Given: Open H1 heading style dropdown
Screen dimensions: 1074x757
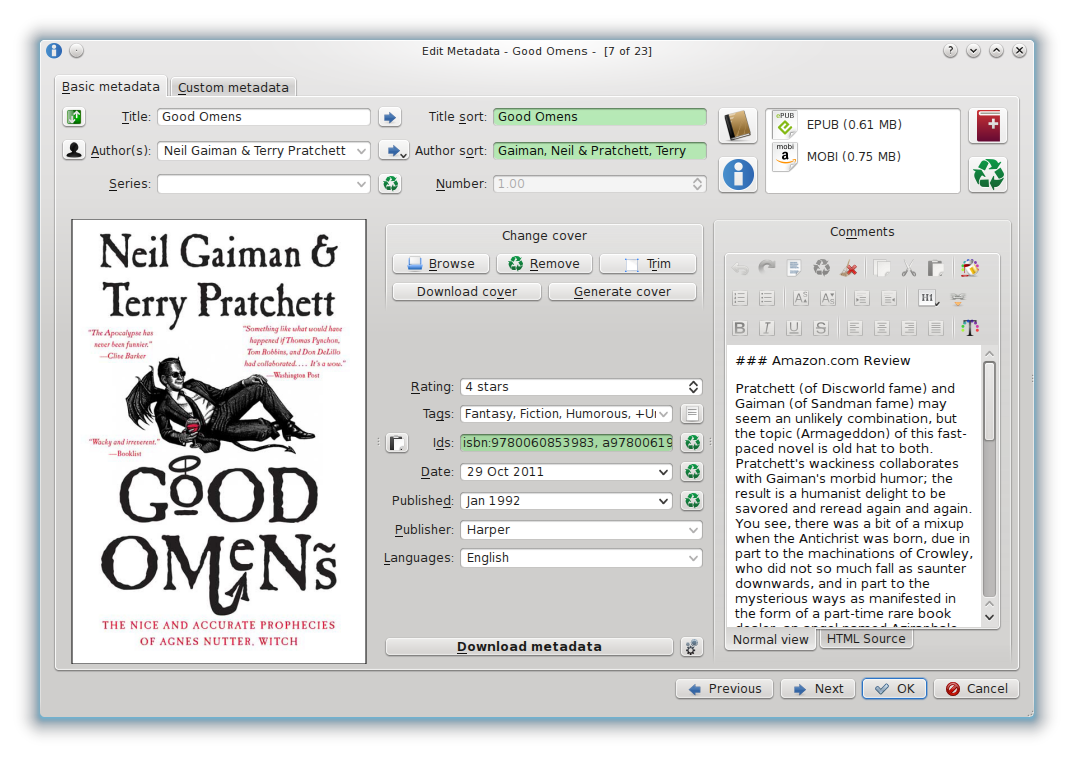Looking at the screenshot, I should coord(927,298).
